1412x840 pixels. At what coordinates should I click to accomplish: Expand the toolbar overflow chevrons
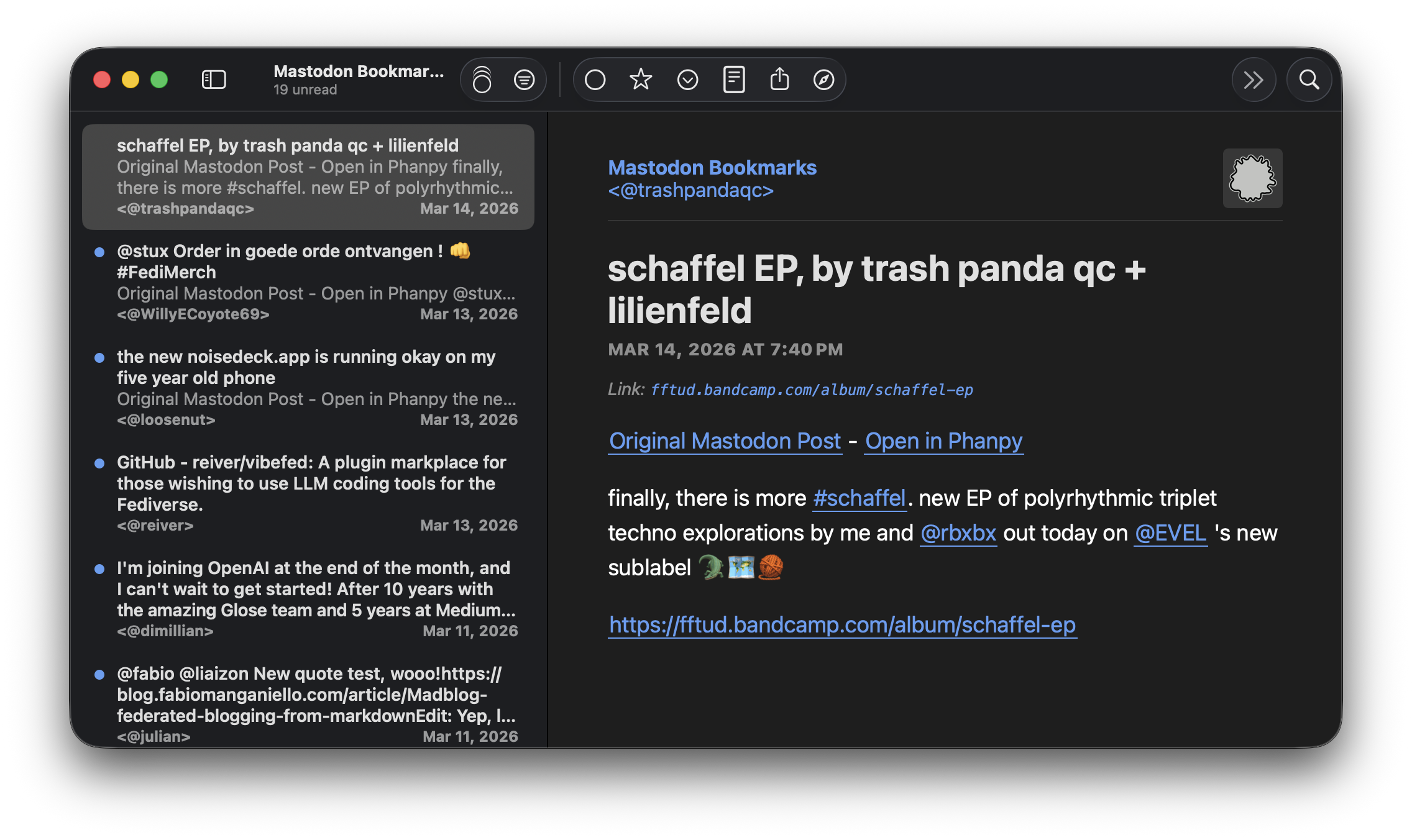tap(1254, 80)
